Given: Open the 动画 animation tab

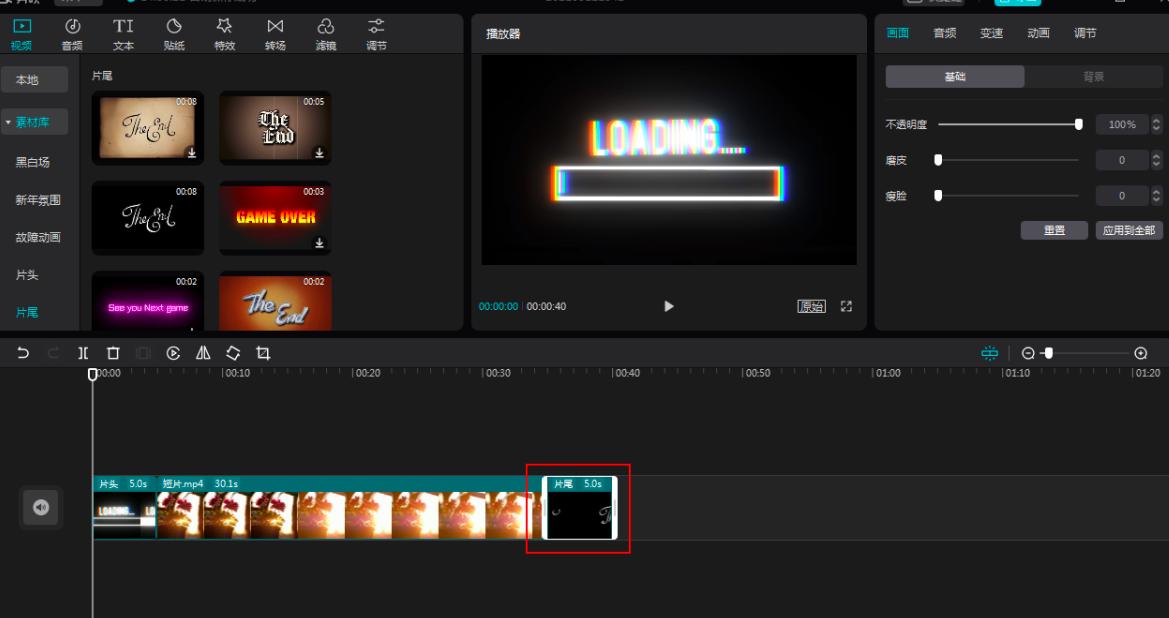Looking at the screenshot, I should 1038,33.
